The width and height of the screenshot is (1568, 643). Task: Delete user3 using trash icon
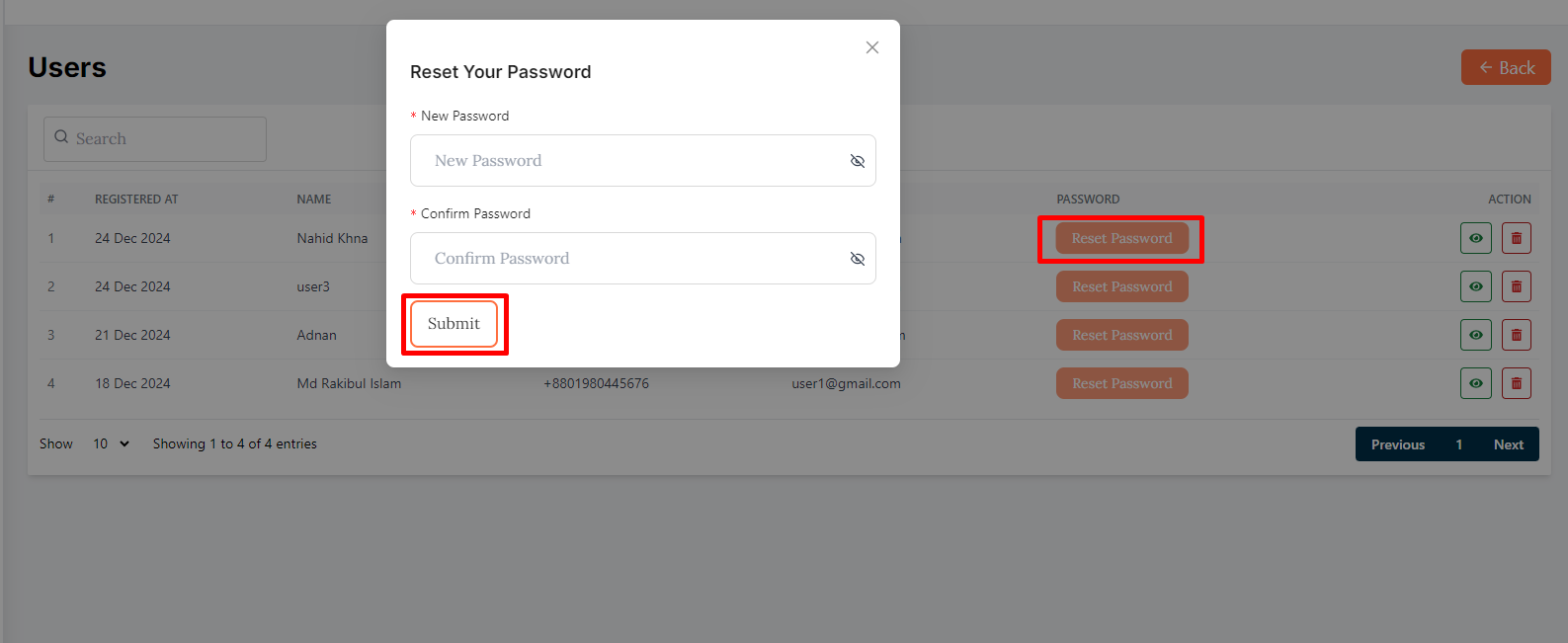tap(1516, 286)
